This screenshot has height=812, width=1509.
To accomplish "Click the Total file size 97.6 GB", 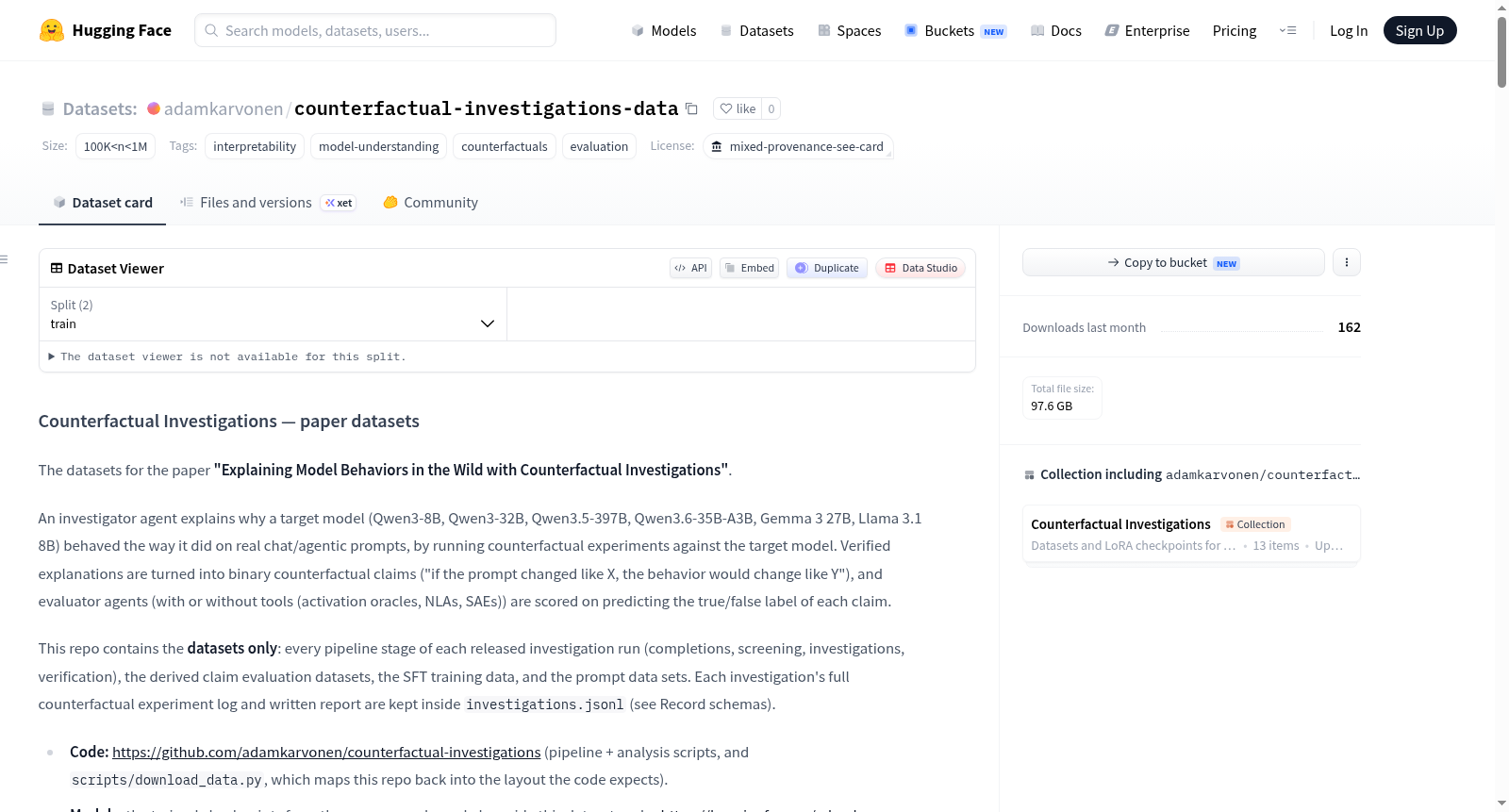I will [1062, 397].
